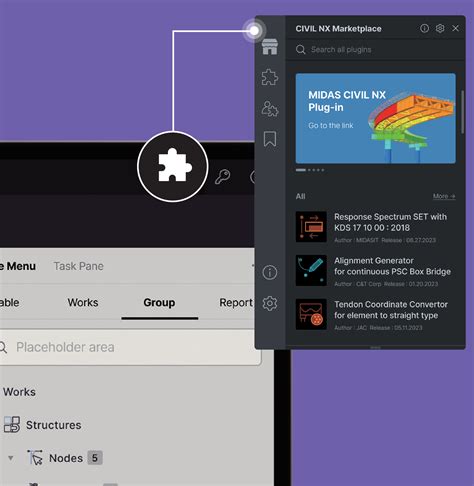This screenshot has width=474, height=486.
Task: Click the Works section heading
Action: click(19, 392)
